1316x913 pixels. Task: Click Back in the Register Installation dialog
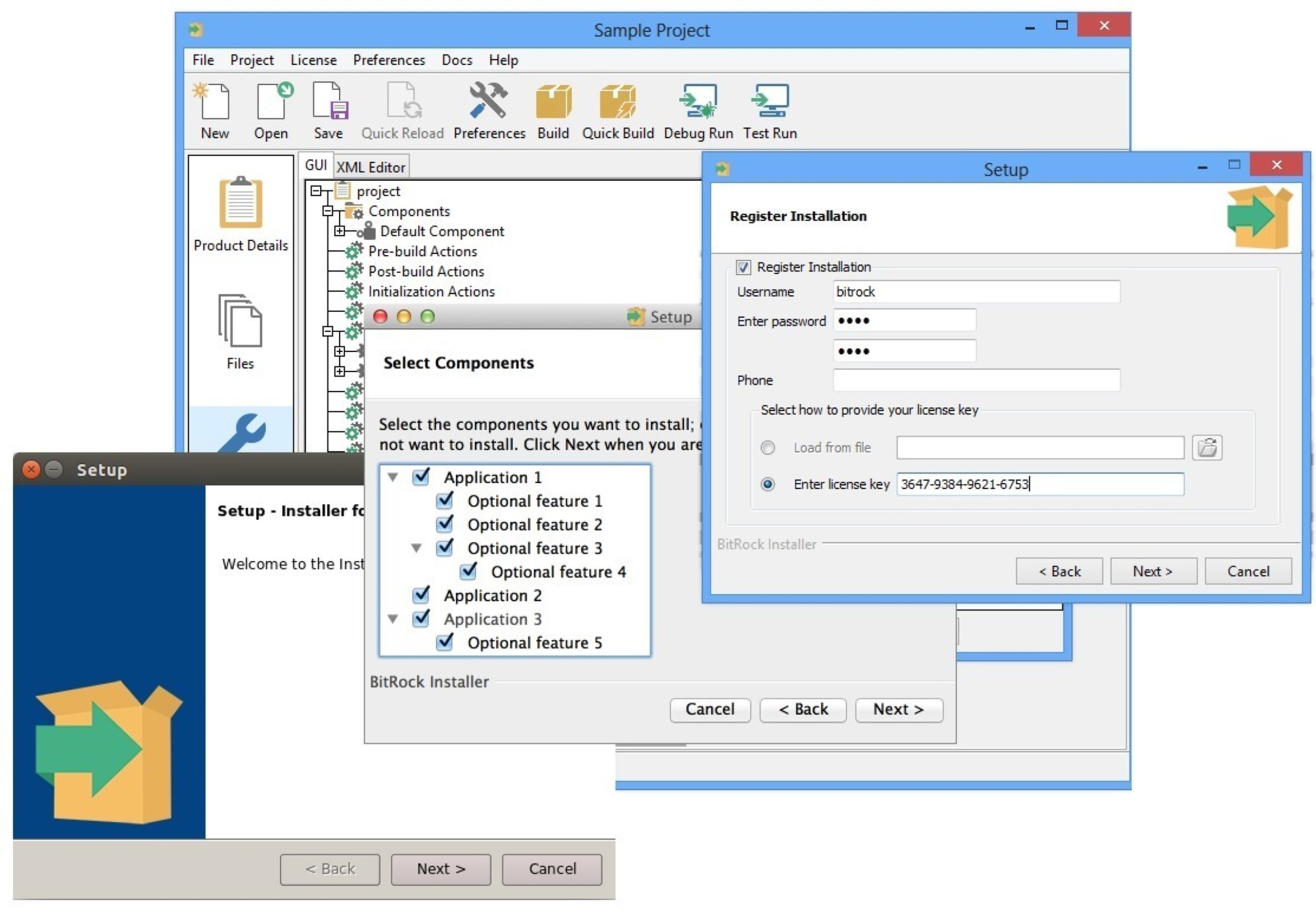[x=1059, y=571]
